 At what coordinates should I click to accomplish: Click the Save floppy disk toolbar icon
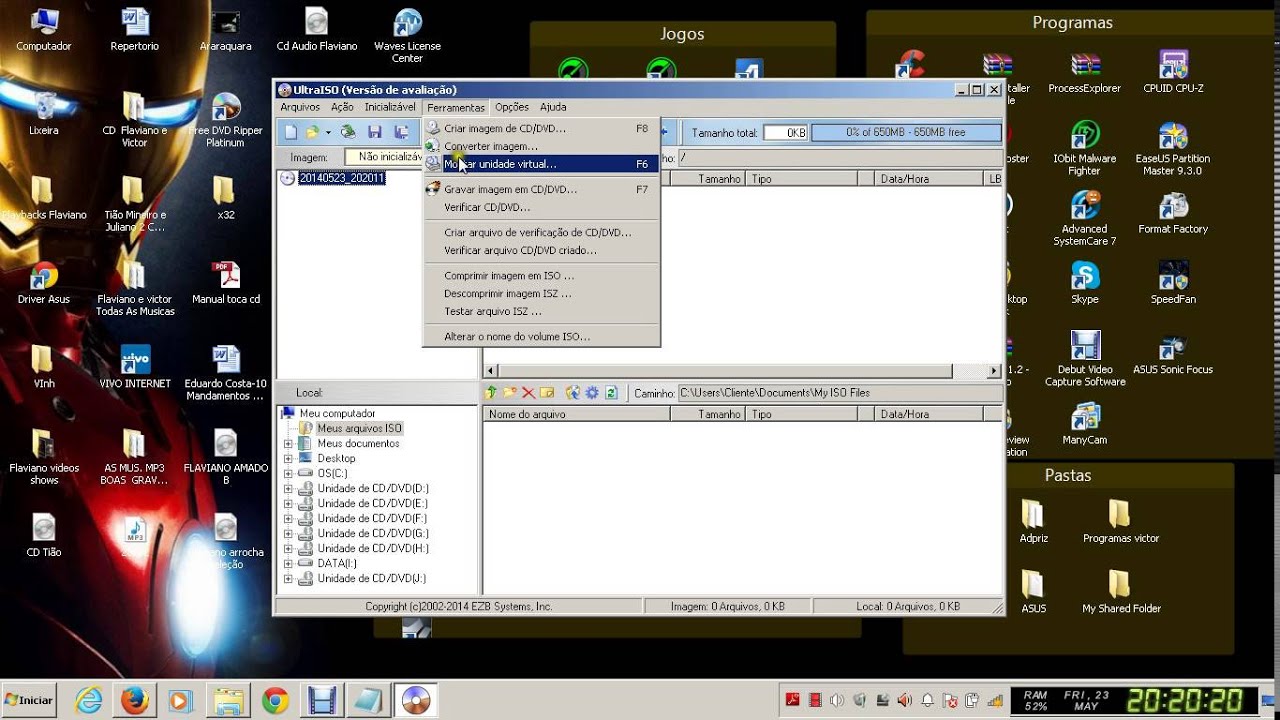[375, 132]
